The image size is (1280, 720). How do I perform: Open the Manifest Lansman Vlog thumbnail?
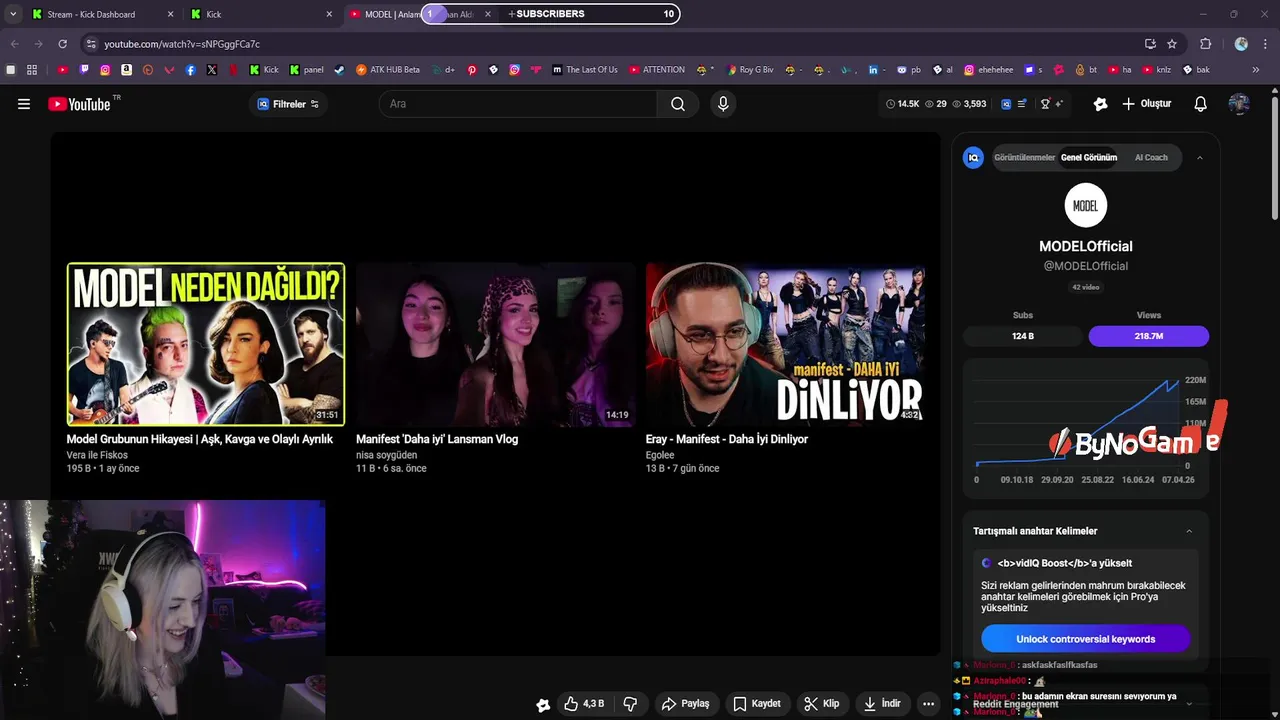pos(495,344)
